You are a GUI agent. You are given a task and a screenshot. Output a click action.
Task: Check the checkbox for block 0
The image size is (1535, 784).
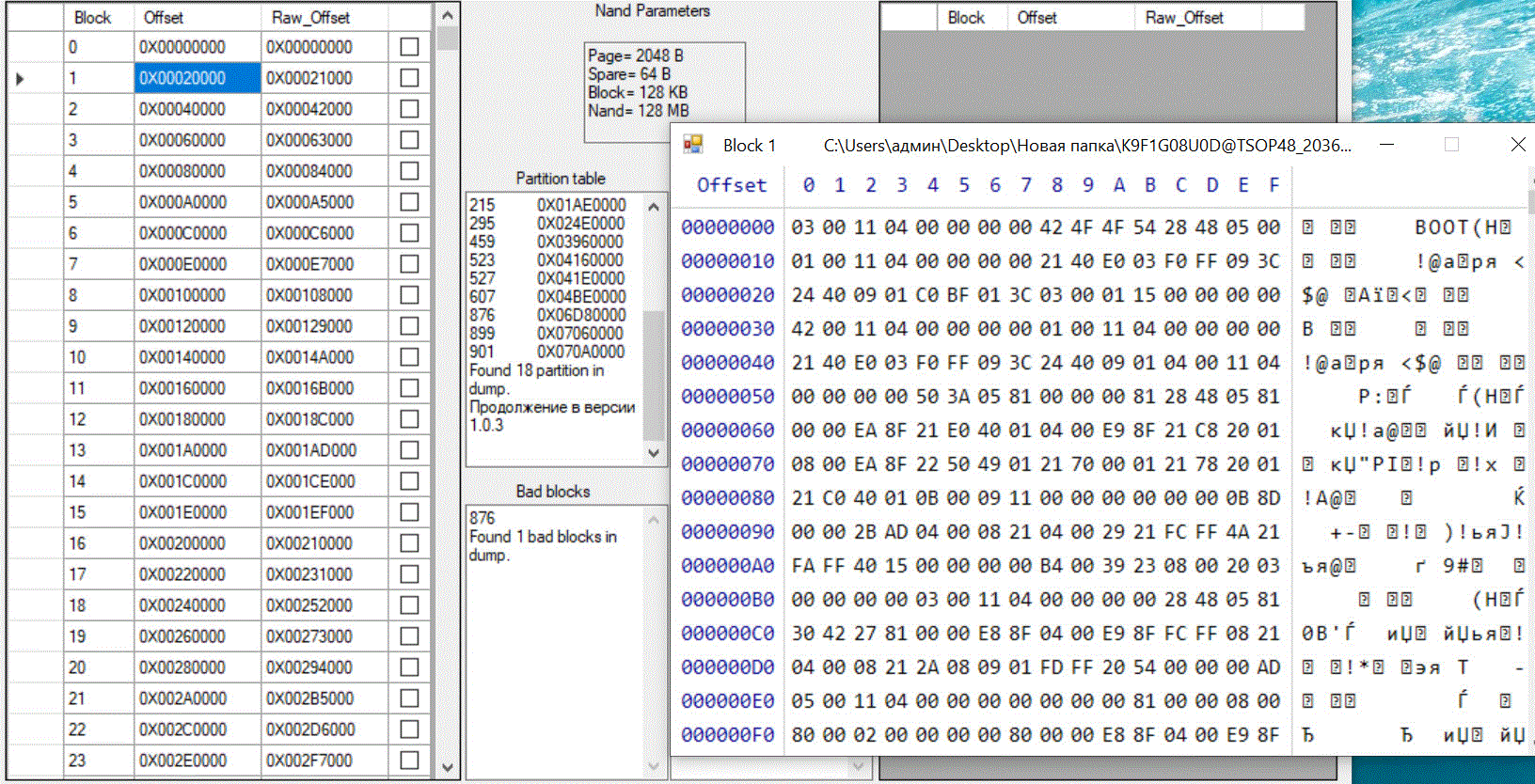[x=409, y=47]
